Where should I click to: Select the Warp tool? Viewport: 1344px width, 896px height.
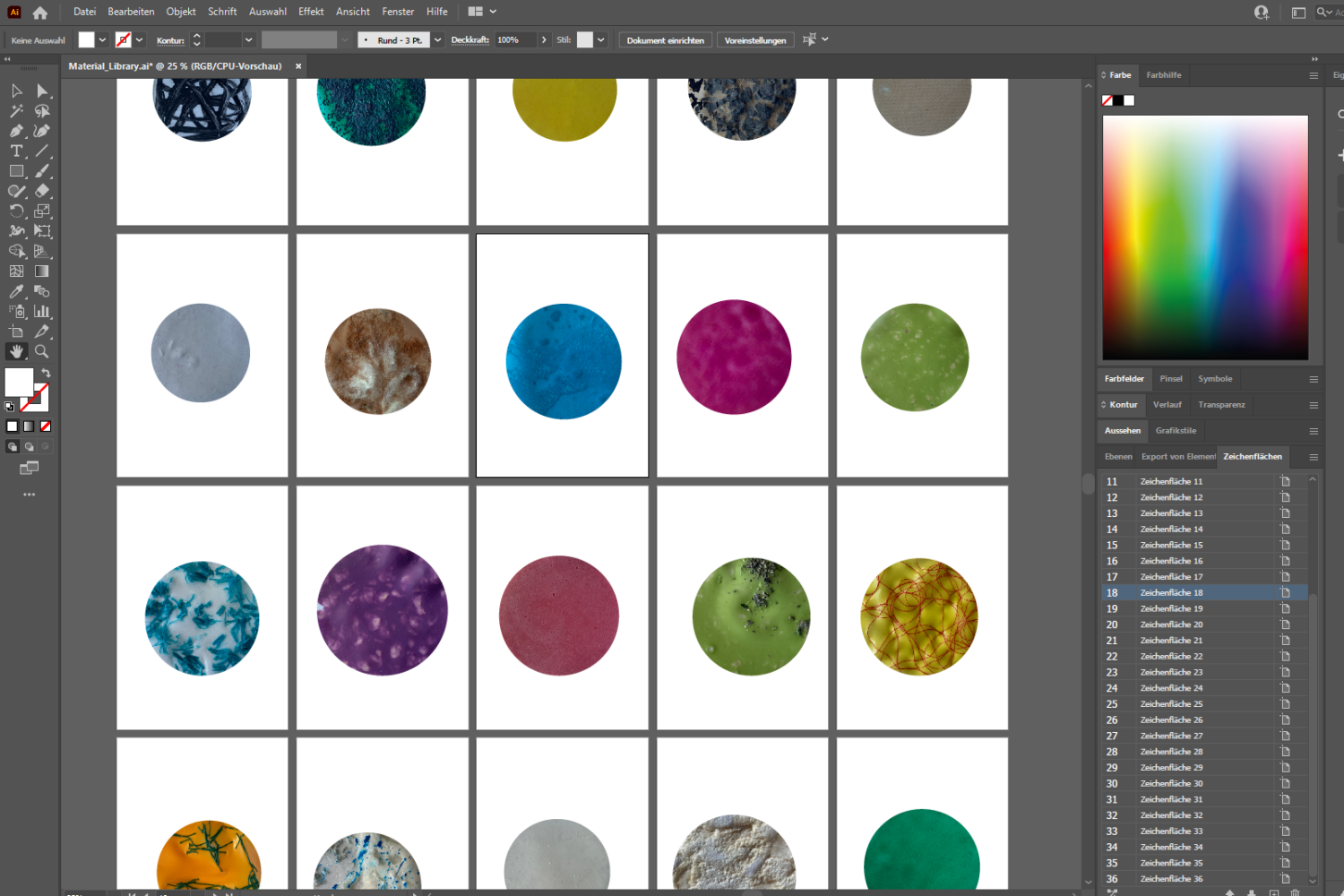pyautogui.click(x=16, y=231)
